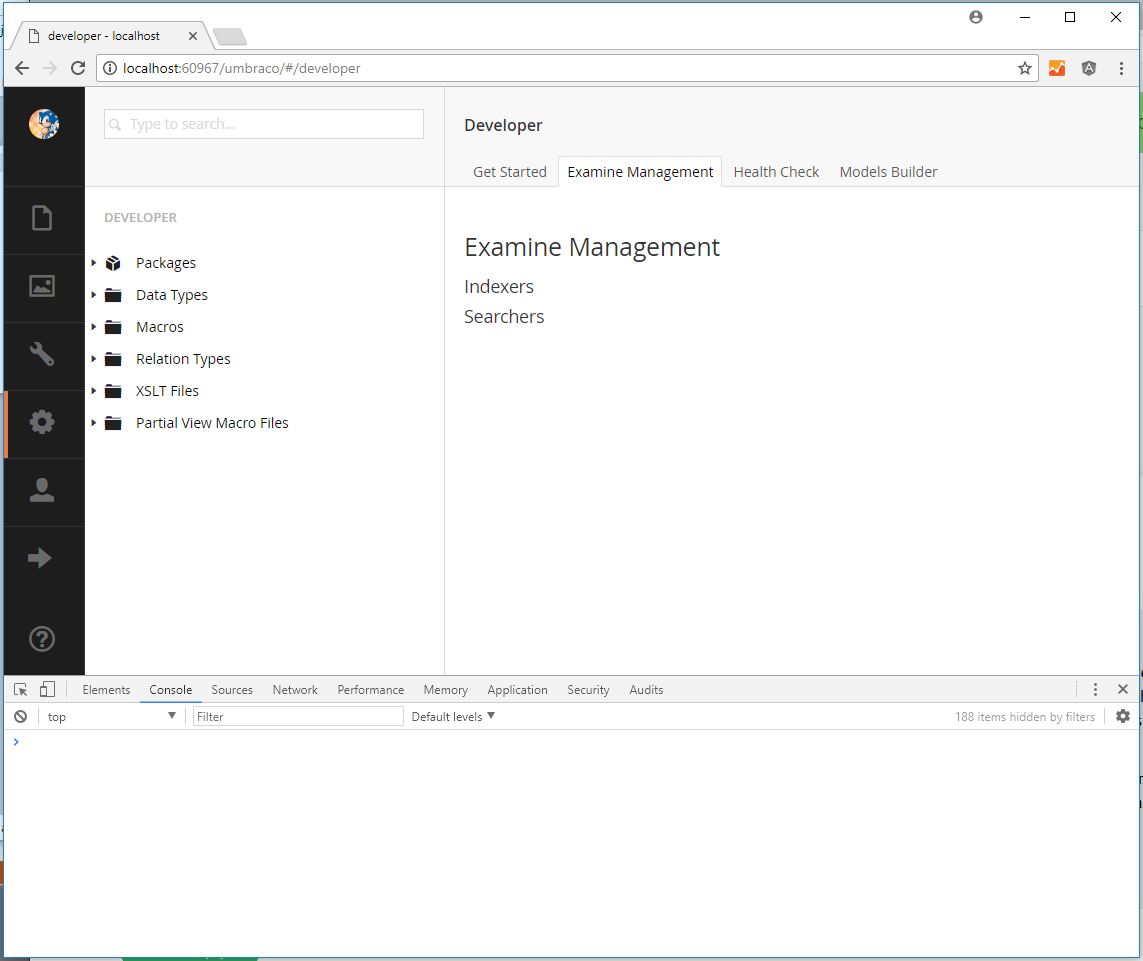1143x961 pixels.
Task: Expand the Macros tree node arrow
Action: pos(94,327)
